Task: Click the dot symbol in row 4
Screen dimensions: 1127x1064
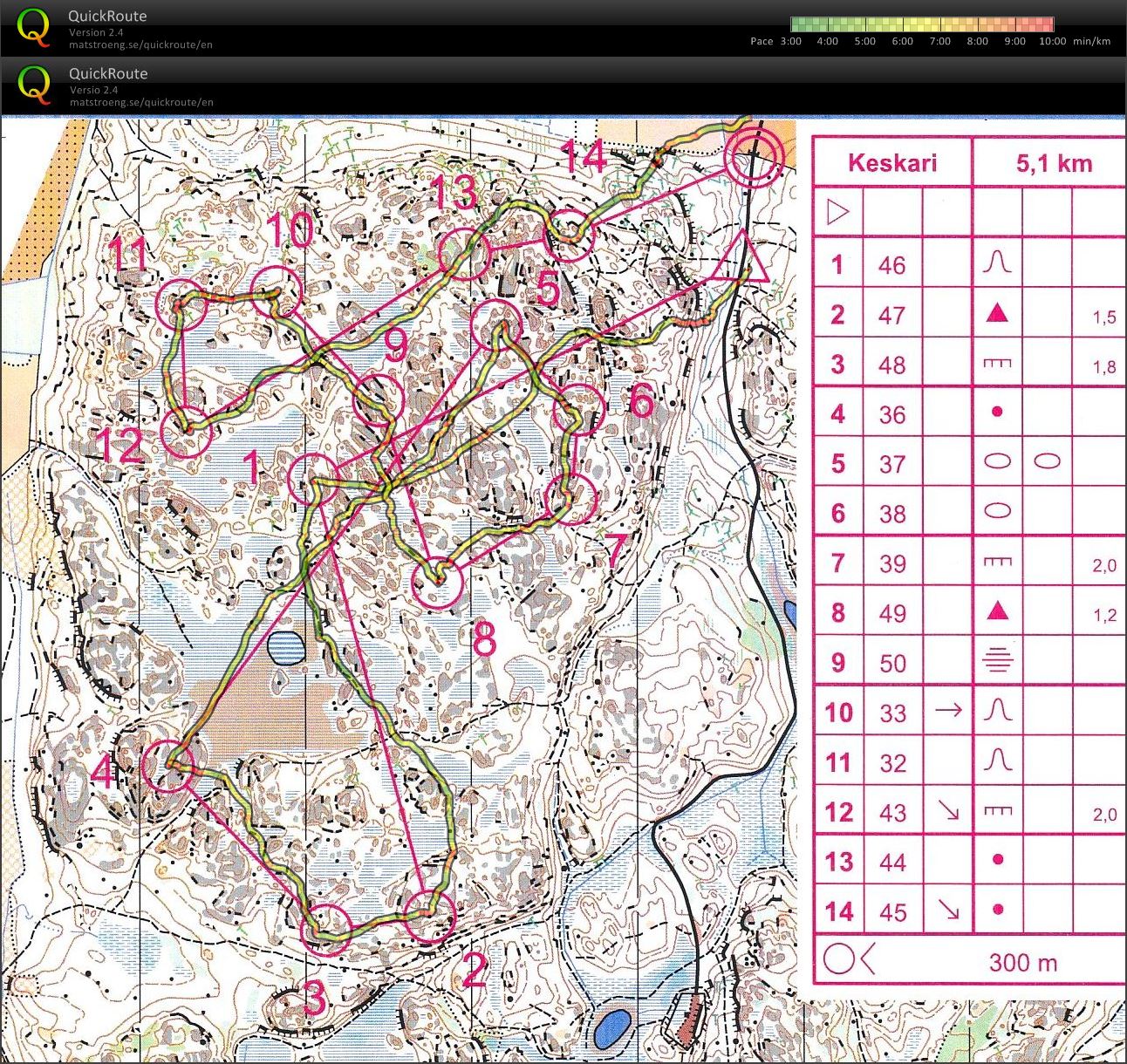Action: [x=997, y=412]
